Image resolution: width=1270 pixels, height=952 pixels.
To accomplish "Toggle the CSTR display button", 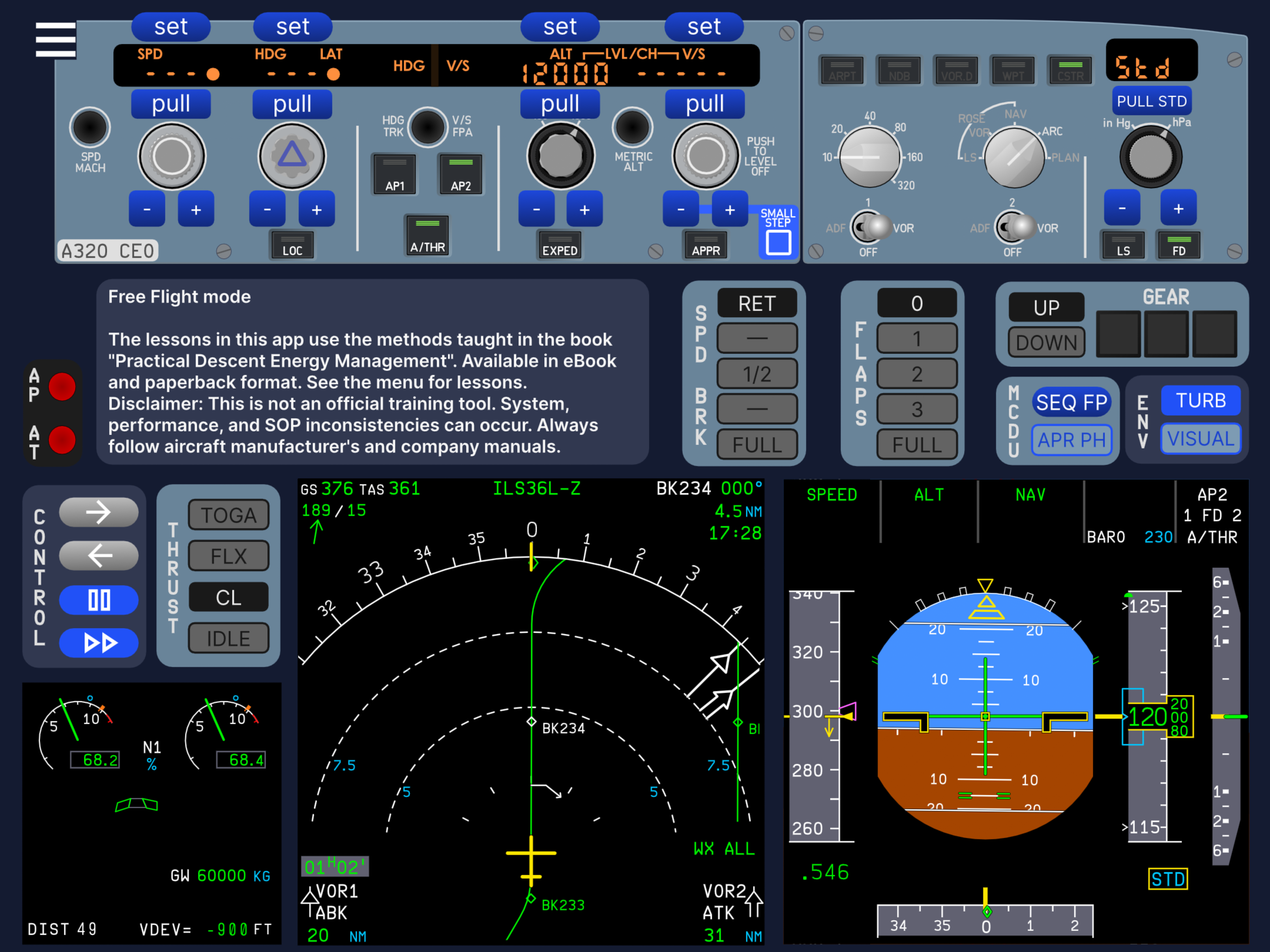I will 1070,70.
